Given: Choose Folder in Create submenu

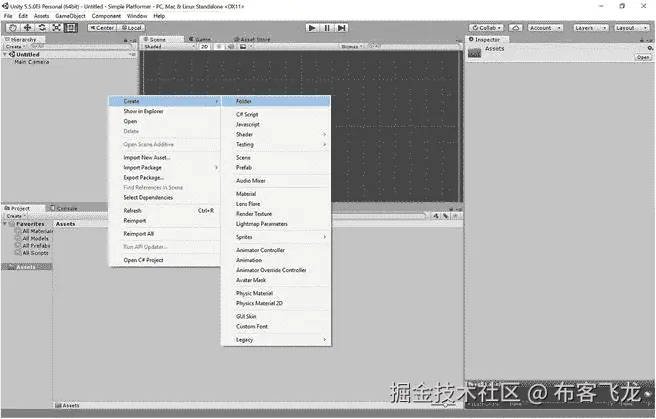Looking at the screenshot, I should click(276, 101).
